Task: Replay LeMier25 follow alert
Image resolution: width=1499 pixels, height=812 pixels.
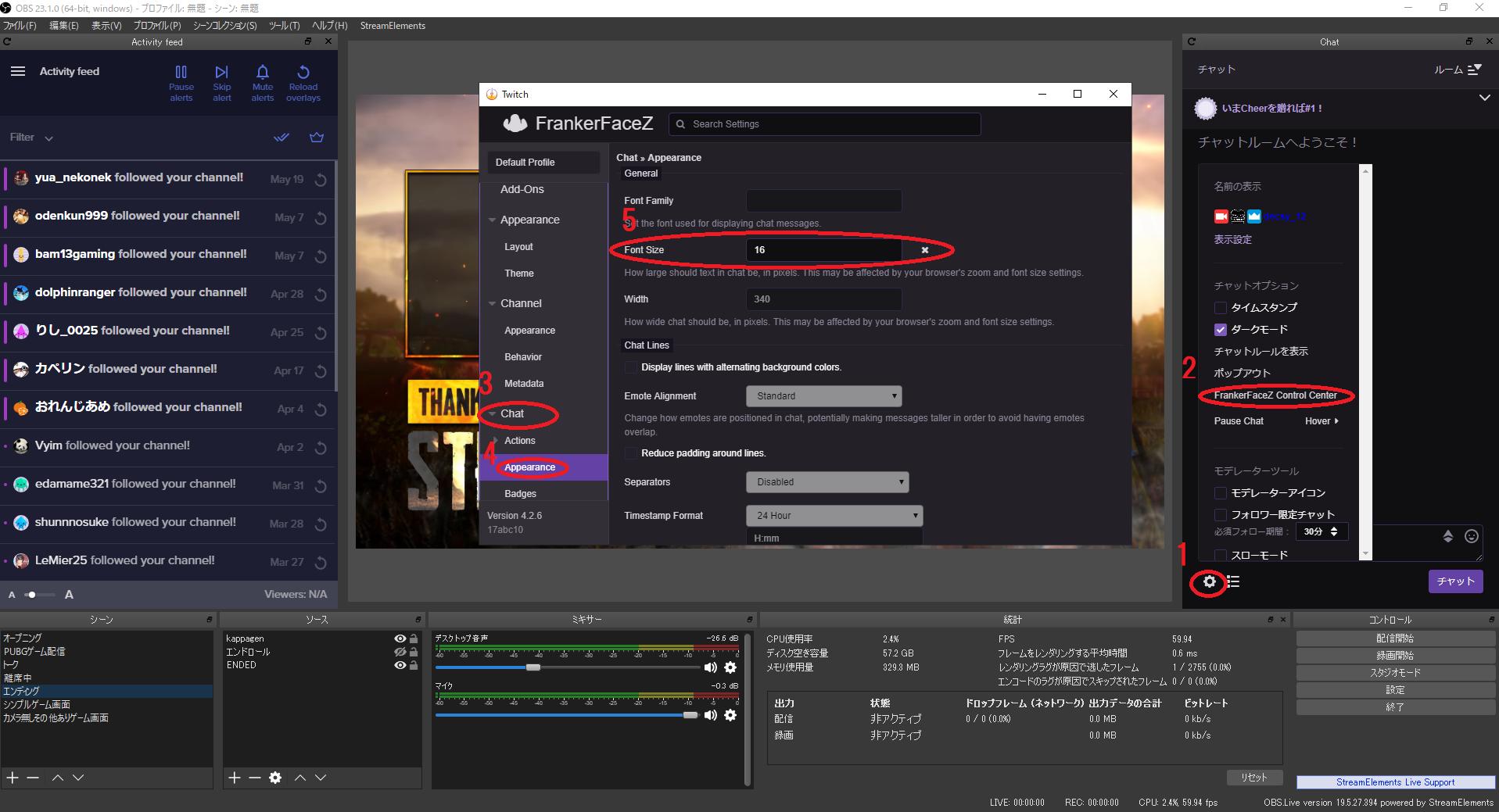Action: click(x=321, y=563)
